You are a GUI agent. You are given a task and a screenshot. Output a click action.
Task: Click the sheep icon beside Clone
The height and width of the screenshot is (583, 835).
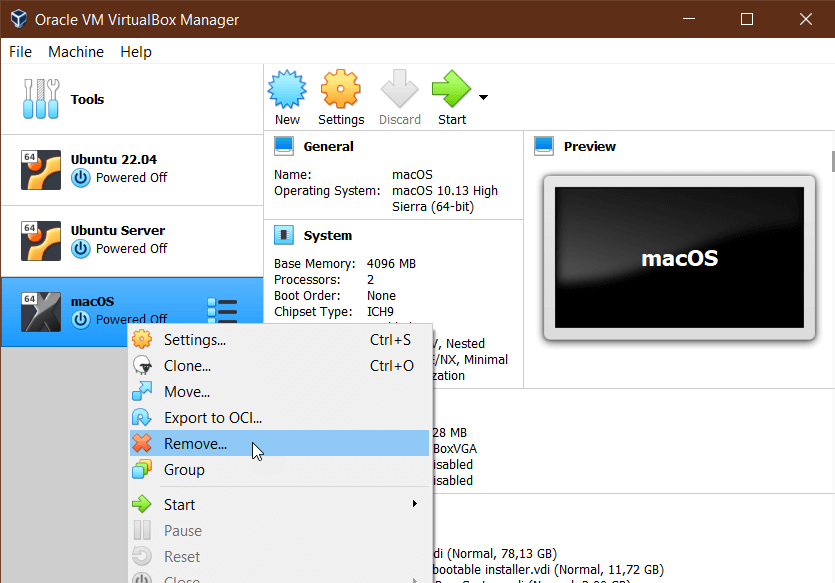pyautogui.click(x=142, y=365)
